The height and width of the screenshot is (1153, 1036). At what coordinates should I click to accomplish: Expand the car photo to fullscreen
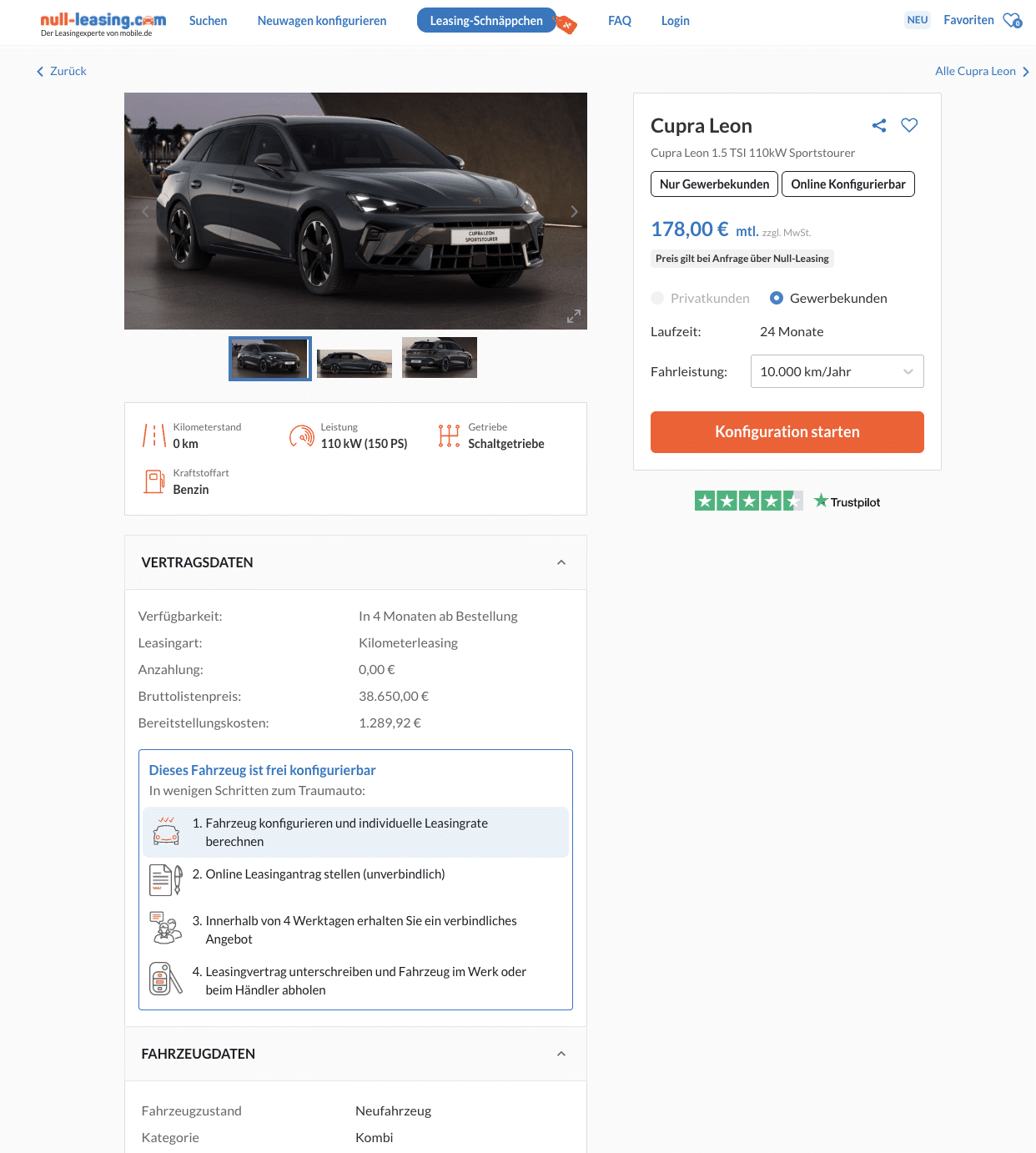coord(574,317)
